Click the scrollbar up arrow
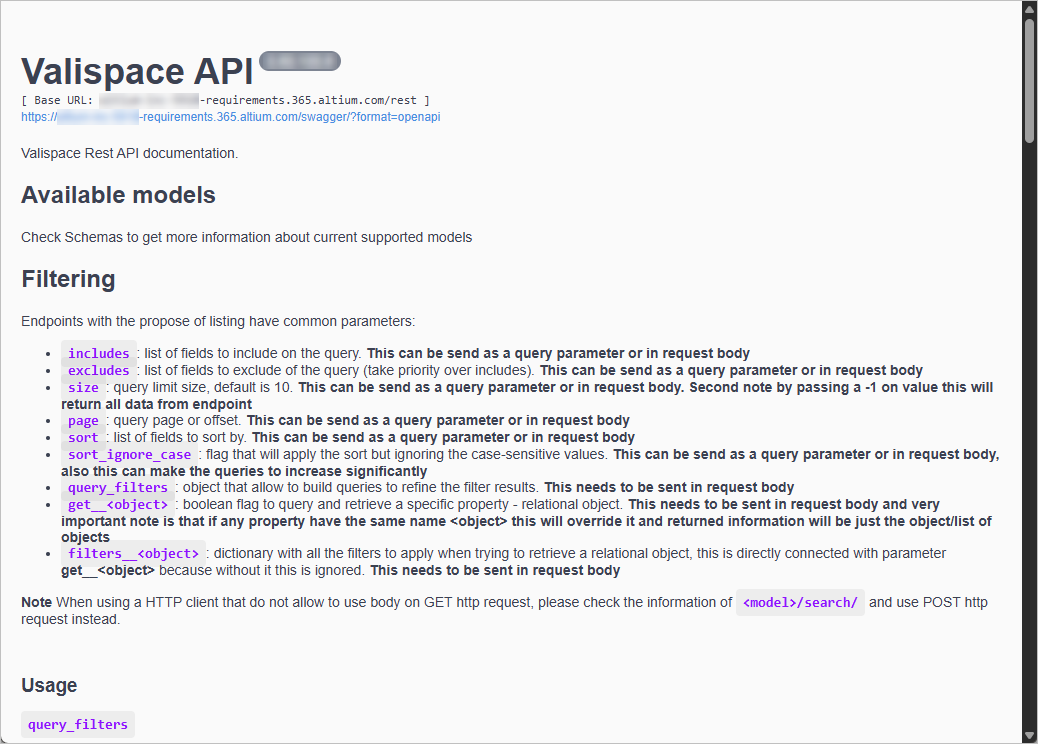This screenshot has width=1038, height=744. click(1029, 7)
